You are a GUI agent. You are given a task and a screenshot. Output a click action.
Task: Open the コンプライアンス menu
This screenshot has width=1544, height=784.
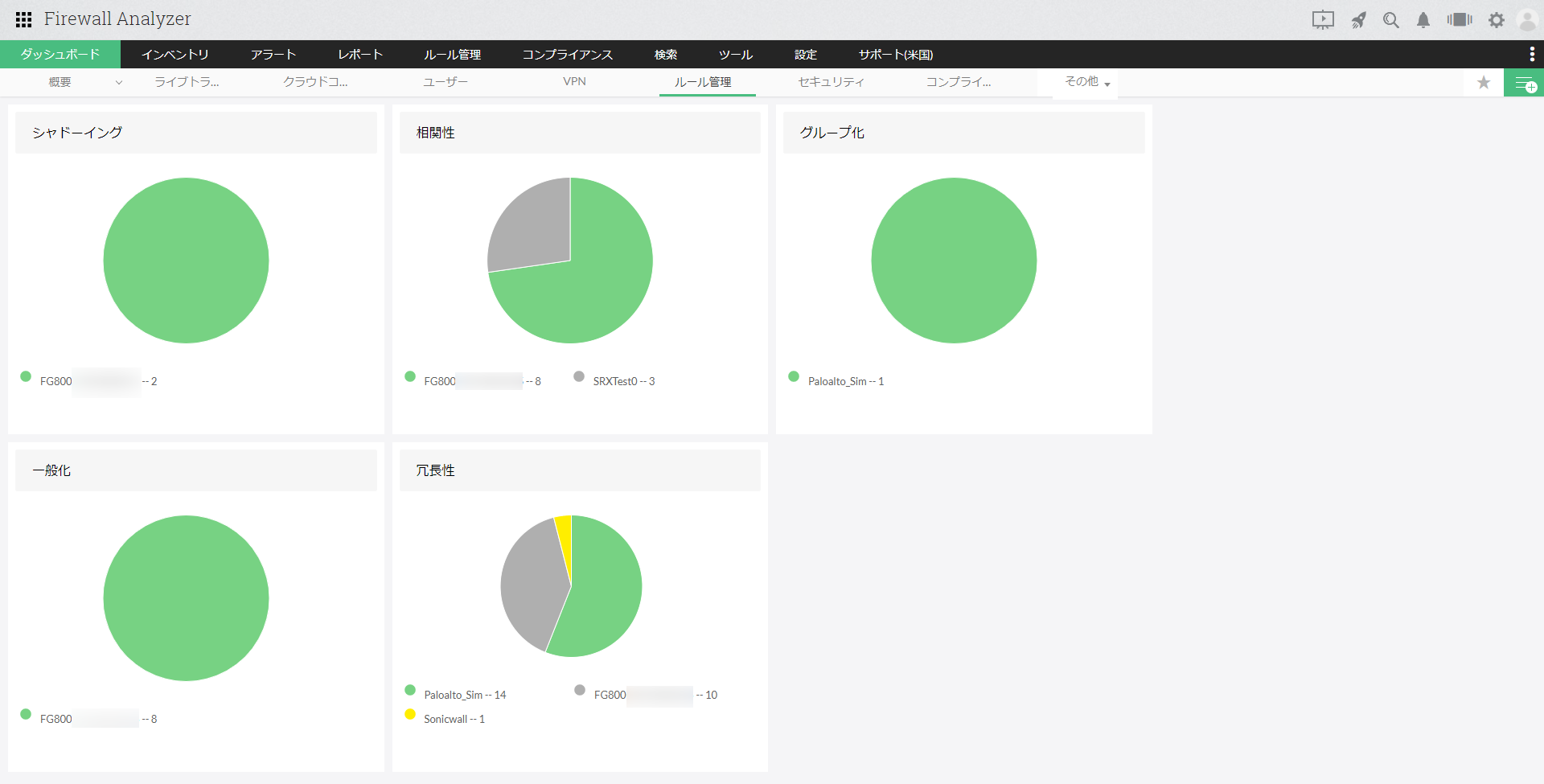coord(568,55)
